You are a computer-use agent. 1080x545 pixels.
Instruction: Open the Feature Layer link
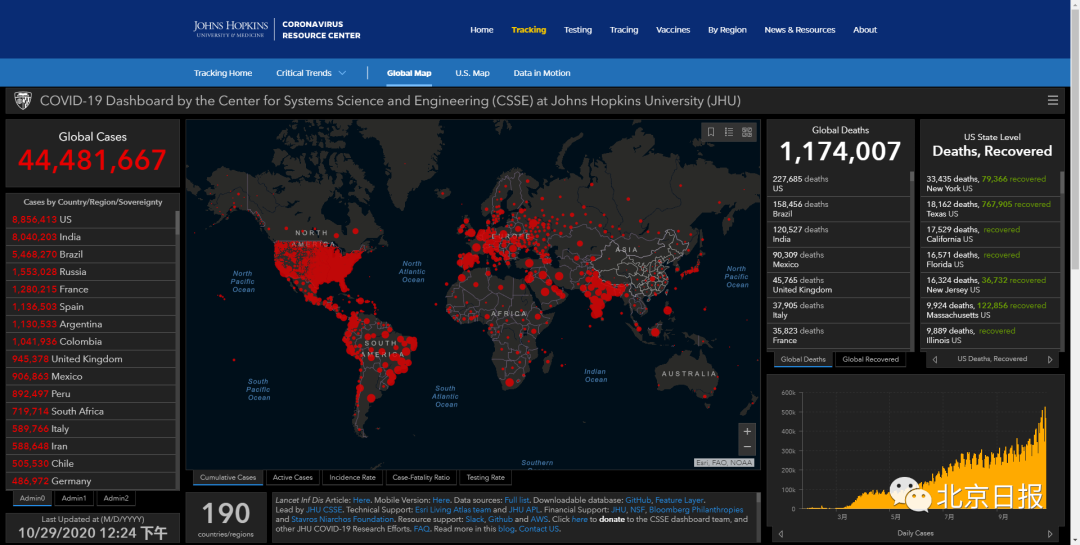pos(679,500)
